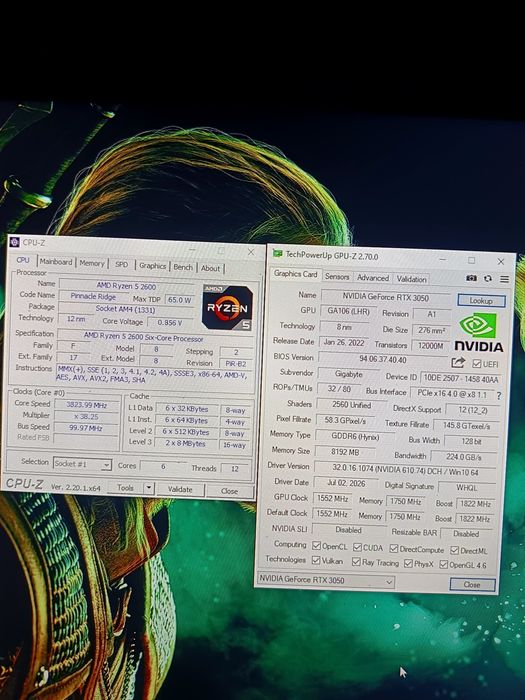This screenshot has height=700, width=525.
Task: Open the Sensors tab in GPU-Z
Action: 337,276
